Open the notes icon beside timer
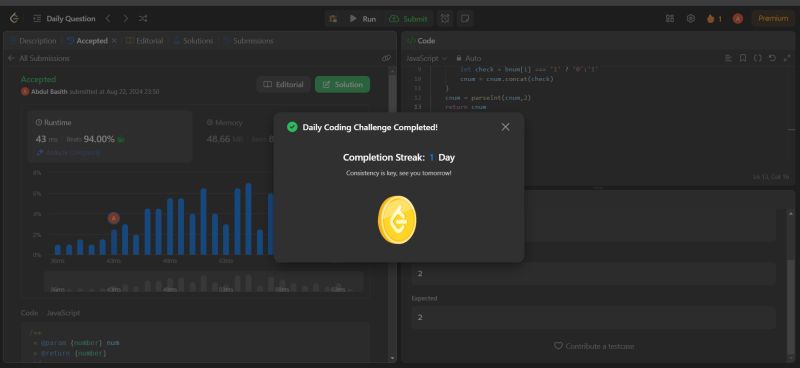Image resolution: width=800 pixels, height=368 pixels. pos(465,19)
